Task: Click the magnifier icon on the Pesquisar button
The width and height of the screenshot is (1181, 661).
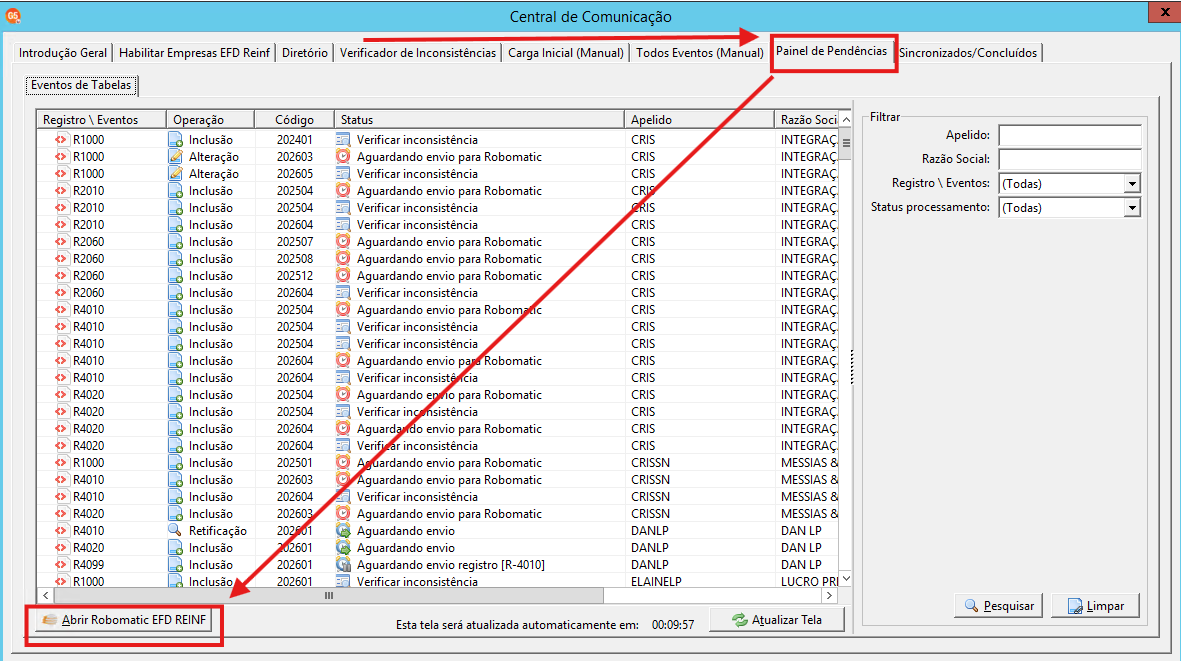Action: click(x=971, y=605)
